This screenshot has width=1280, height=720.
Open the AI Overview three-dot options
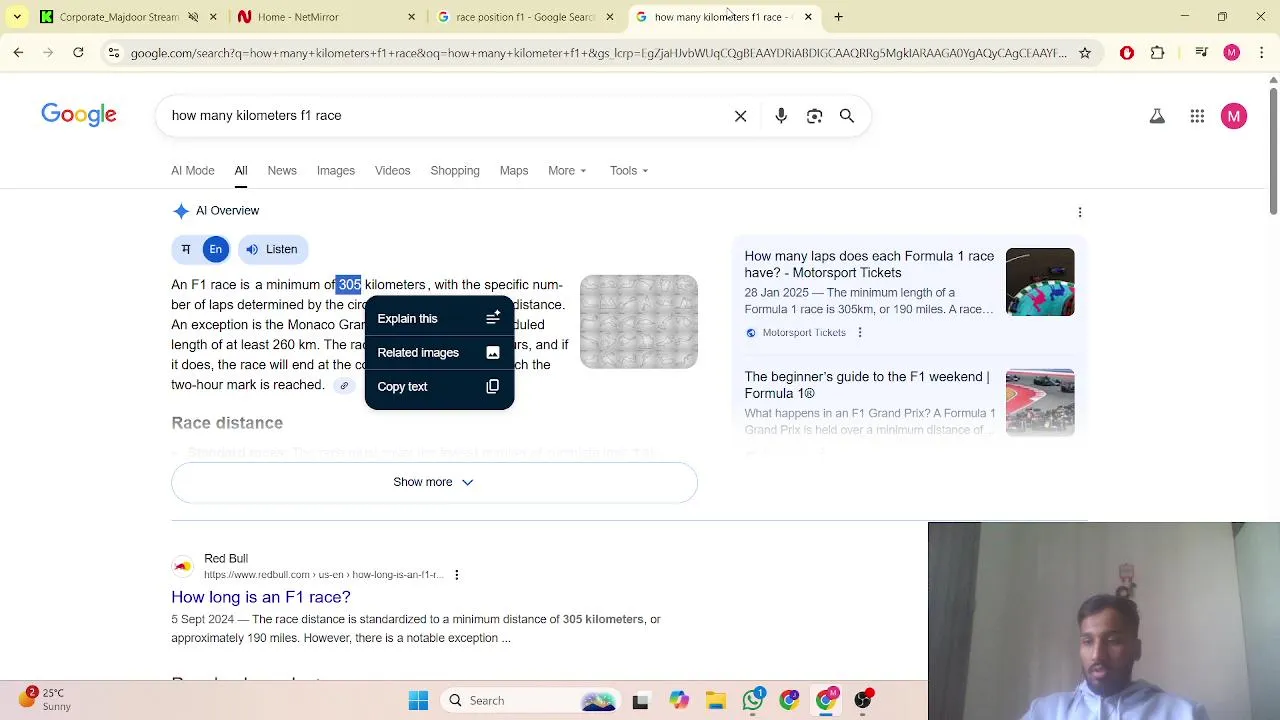[1080, 212]
